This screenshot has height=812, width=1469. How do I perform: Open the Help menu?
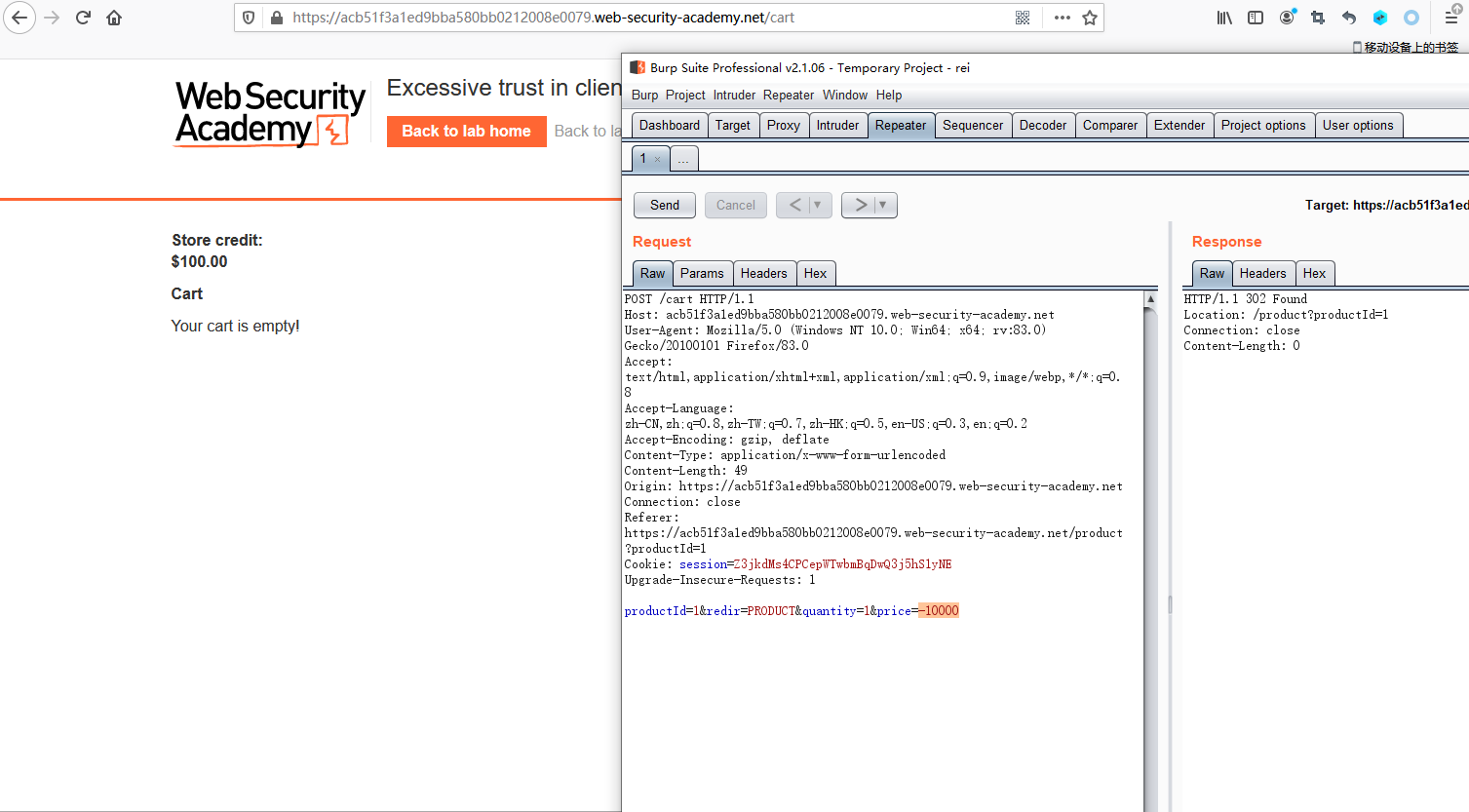pos(889,95)
